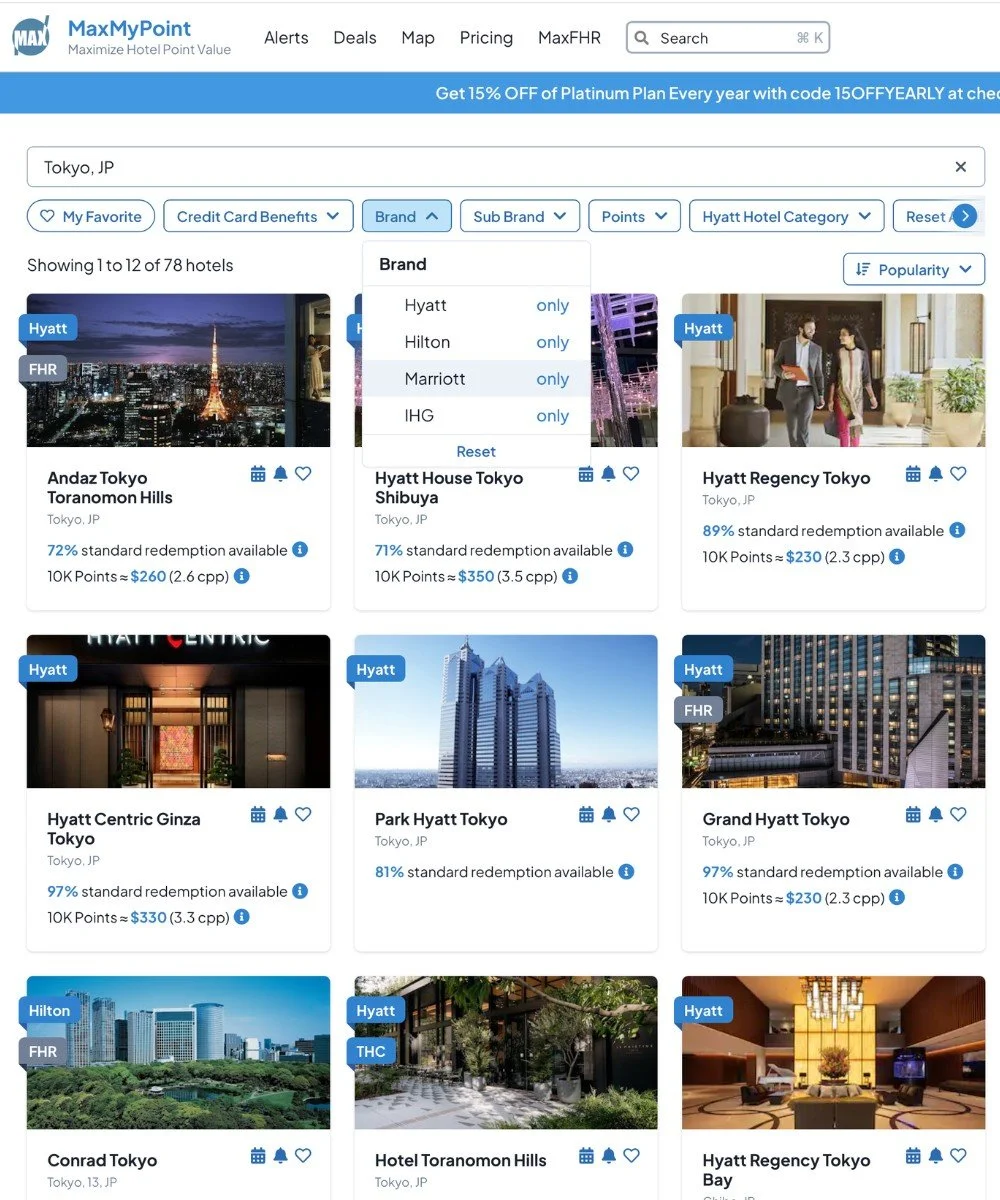Open calendar icon for Conrad Tokyo
Viewport: 1000px width, 1200px height.
258,1156
